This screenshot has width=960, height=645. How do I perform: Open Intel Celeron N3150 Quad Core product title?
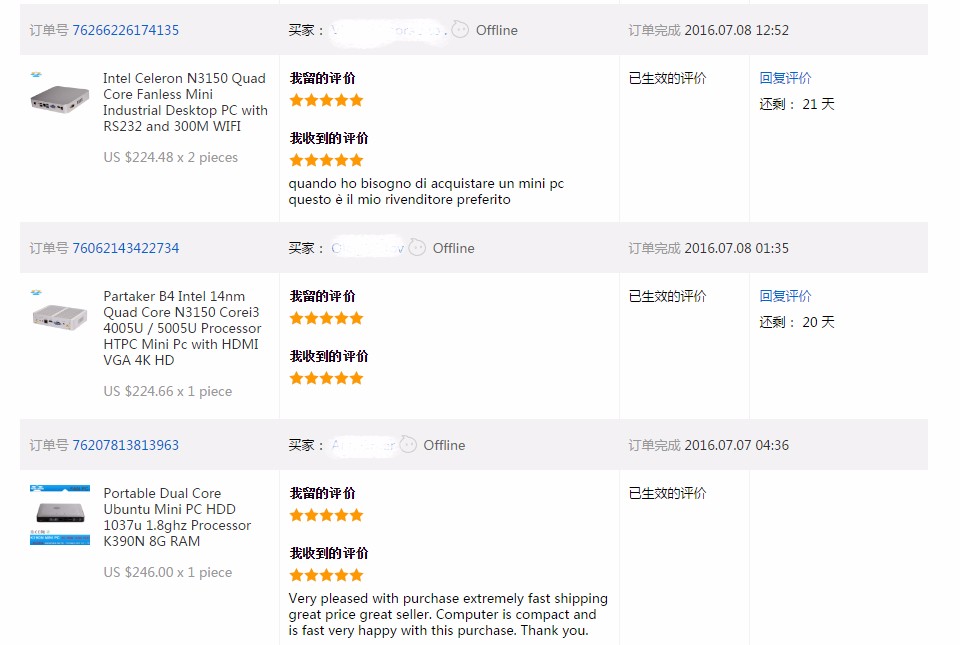[x=185, y=102]
